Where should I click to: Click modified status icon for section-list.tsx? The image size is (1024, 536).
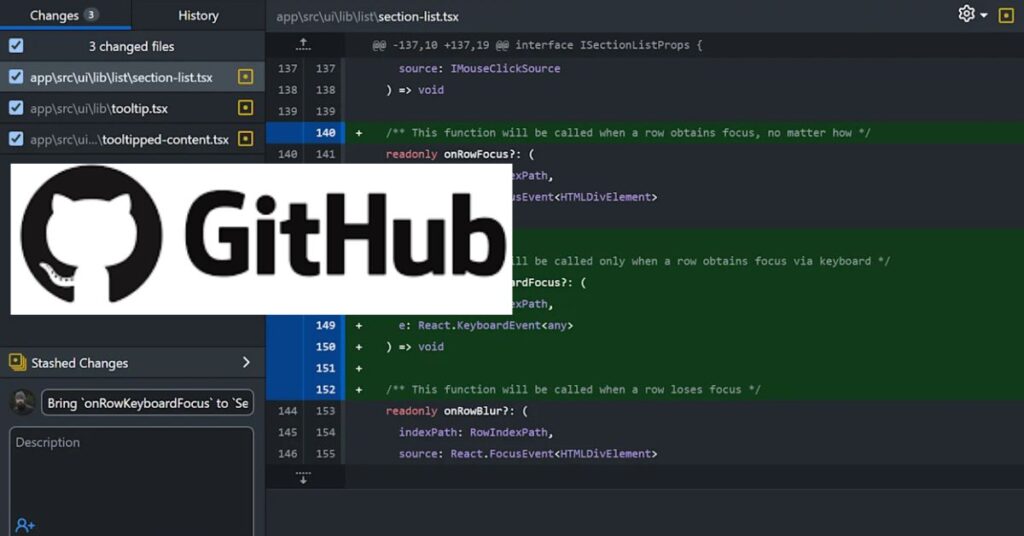[x=246, y=76]
